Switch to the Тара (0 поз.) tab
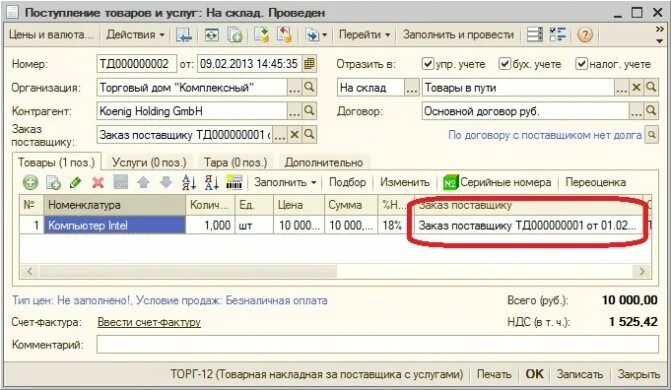Viewport: 671px width, 390px height. [x=235, y=163]
